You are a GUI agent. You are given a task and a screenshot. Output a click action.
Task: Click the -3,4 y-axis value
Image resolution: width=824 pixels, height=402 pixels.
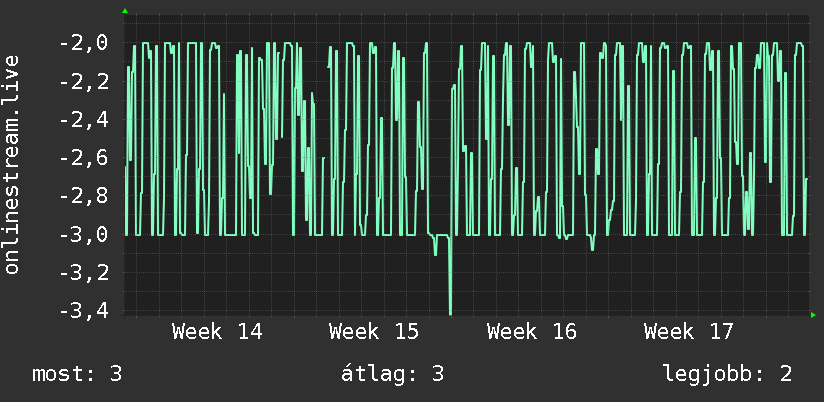84,311
